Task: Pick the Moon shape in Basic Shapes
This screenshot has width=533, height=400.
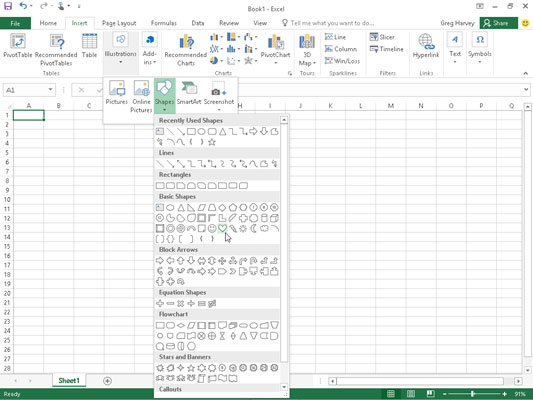Action: click(254, 228)
